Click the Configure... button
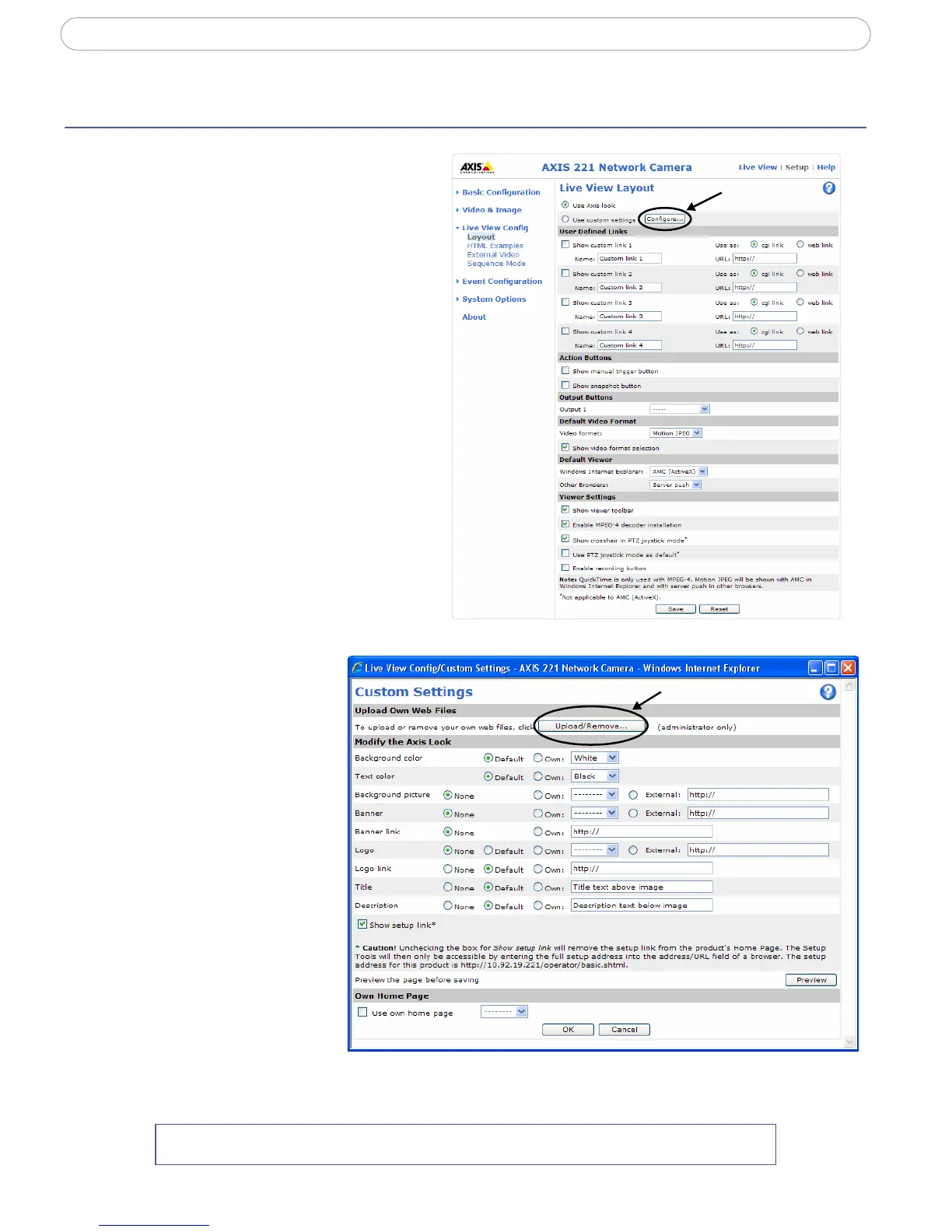Image resolution: width=952 pixels, height=1232 pixels. (665, 219)
